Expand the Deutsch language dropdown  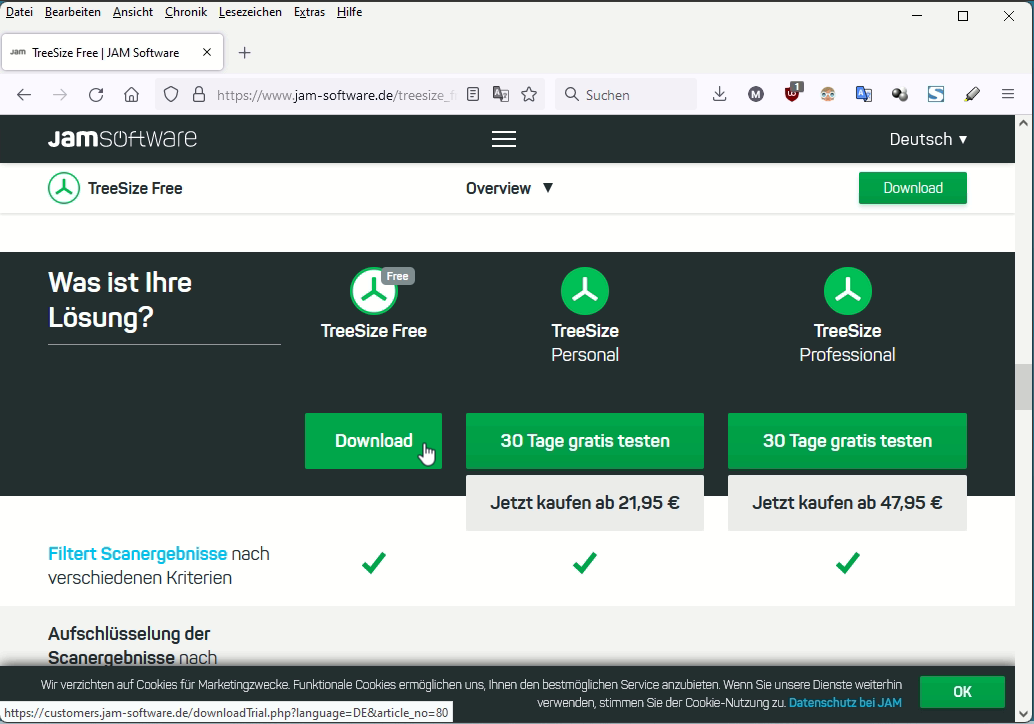pos(928,139)
